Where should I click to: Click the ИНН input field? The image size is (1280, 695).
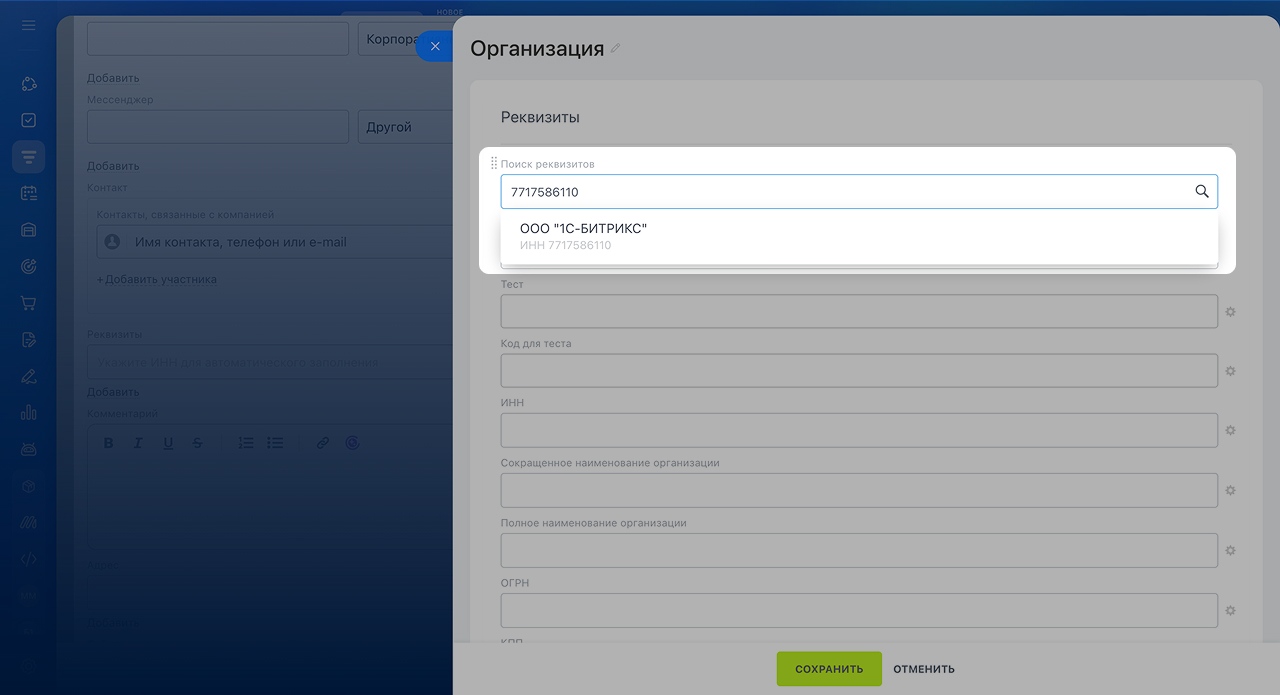[859, 430]
